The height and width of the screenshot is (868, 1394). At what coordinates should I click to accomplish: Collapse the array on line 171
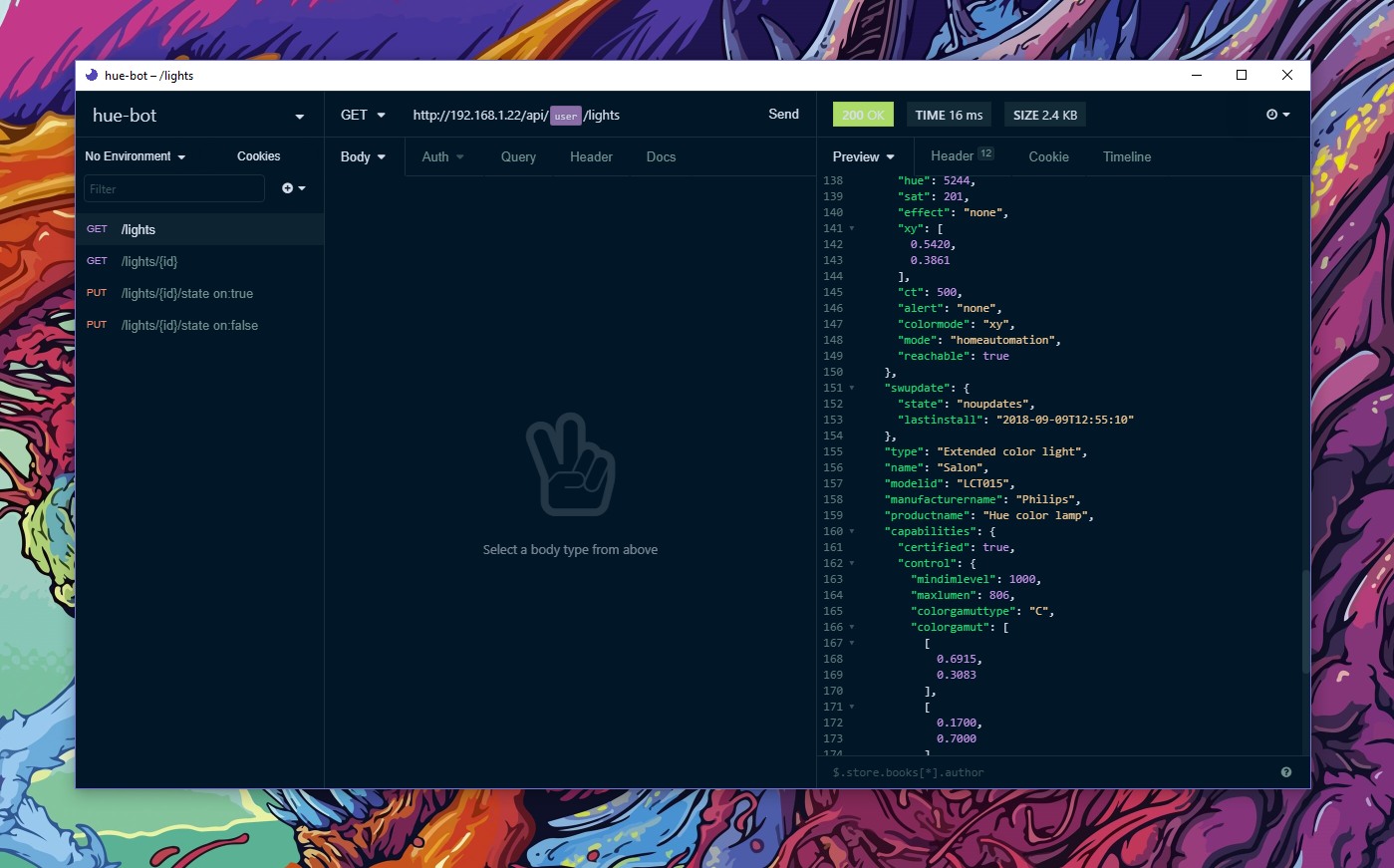[x=852, y=707]
